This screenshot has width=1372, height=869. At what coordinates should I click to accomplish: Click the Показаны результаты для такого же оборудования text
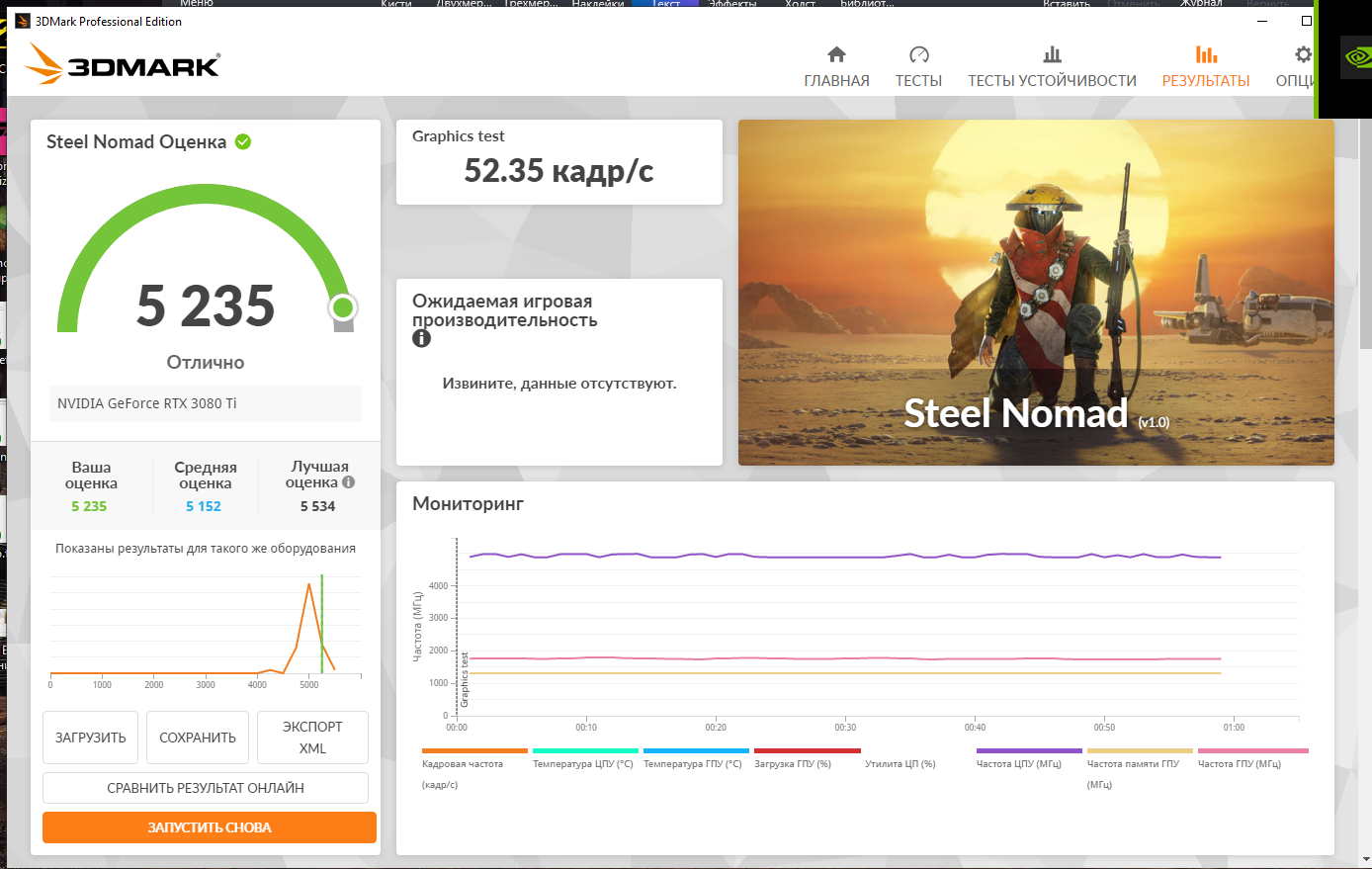206,549
